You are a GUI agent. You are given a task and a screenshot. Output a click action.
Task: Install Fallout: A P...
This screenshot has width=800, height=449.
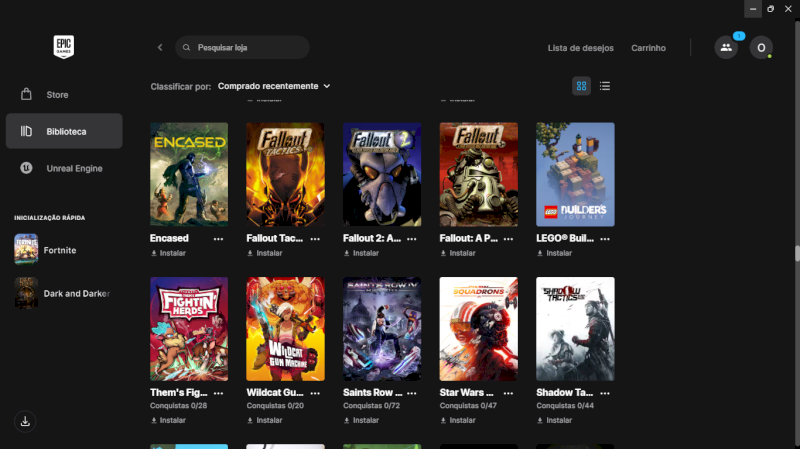(458, 253)
